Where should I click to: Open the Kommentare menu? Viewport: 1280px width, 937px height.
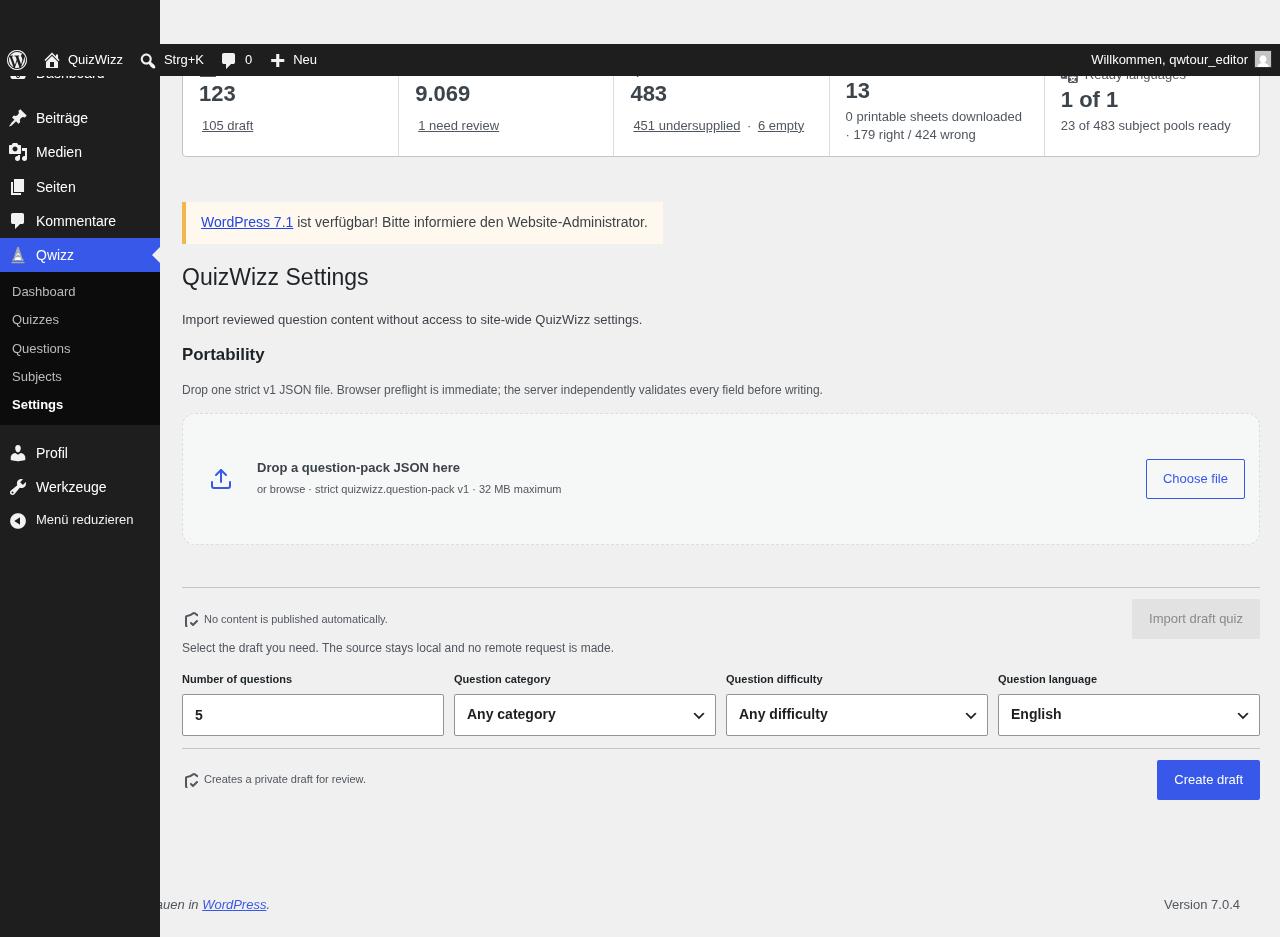tap(80, 221)
